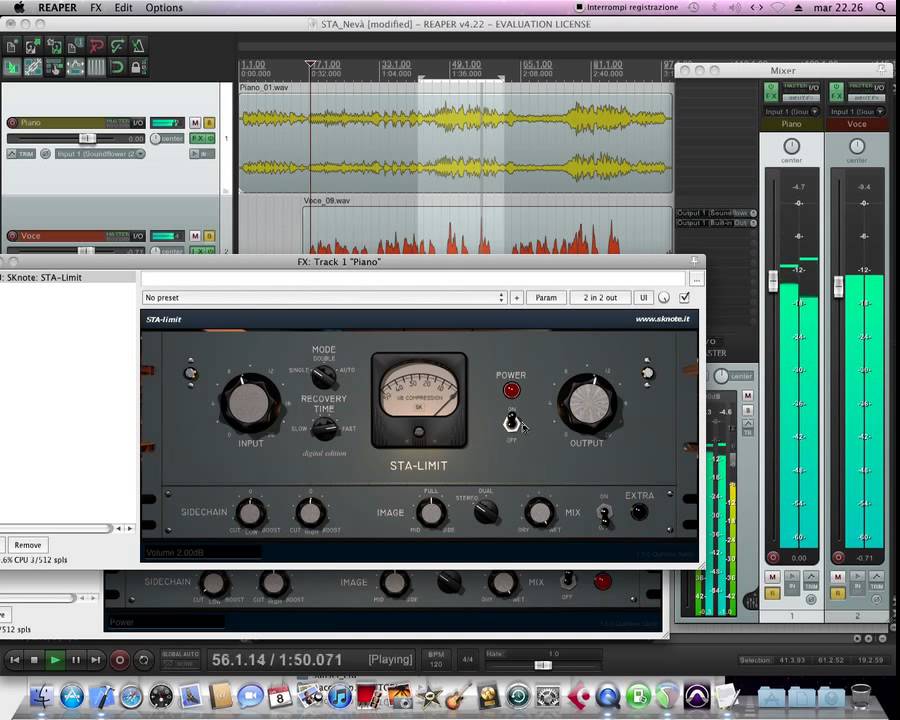Click the wet/dry knob next to UI button
Image resolution: width=900 pixels, height=720 pixels.
tap(664, 297)
